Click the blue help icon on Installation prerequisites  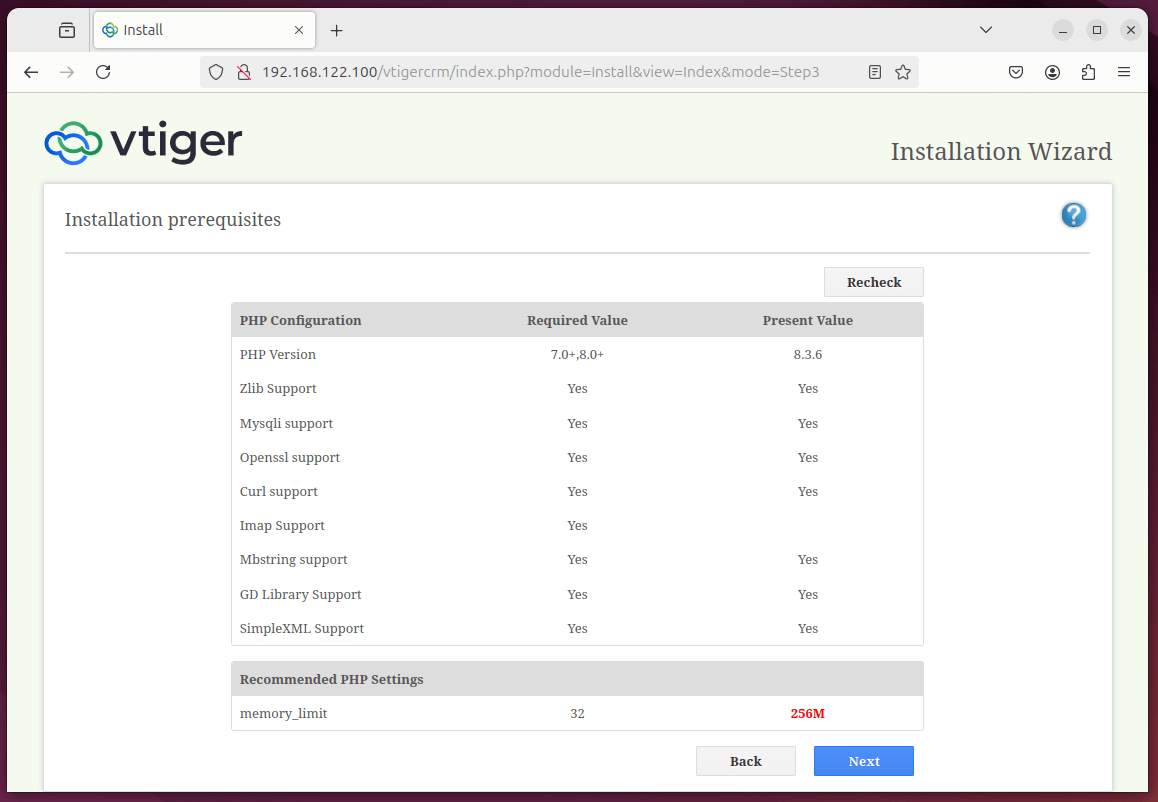coord(1073,215)
